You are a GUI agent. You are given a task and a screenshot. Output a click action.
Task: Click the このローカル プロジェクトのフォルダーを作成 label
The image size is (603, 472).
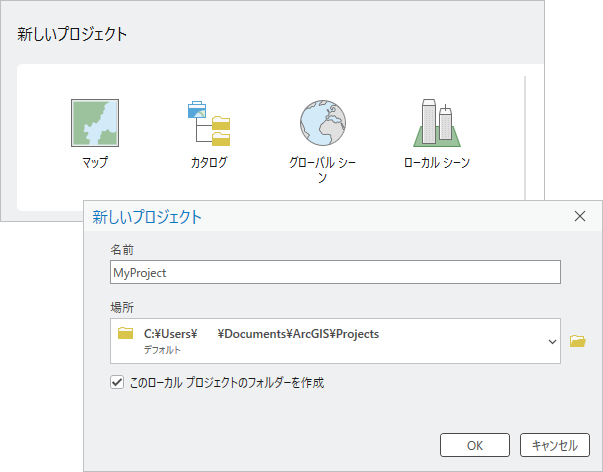pyautogui.click(x=228, y=382)
